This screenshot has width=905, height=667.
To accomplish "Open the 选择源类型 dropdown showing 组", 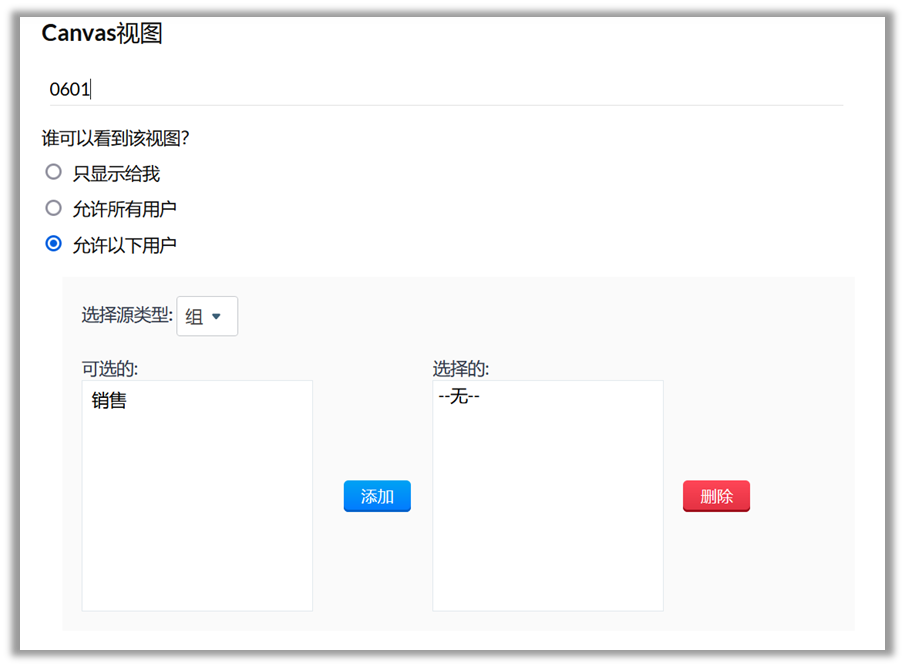I will click(206, 316).
